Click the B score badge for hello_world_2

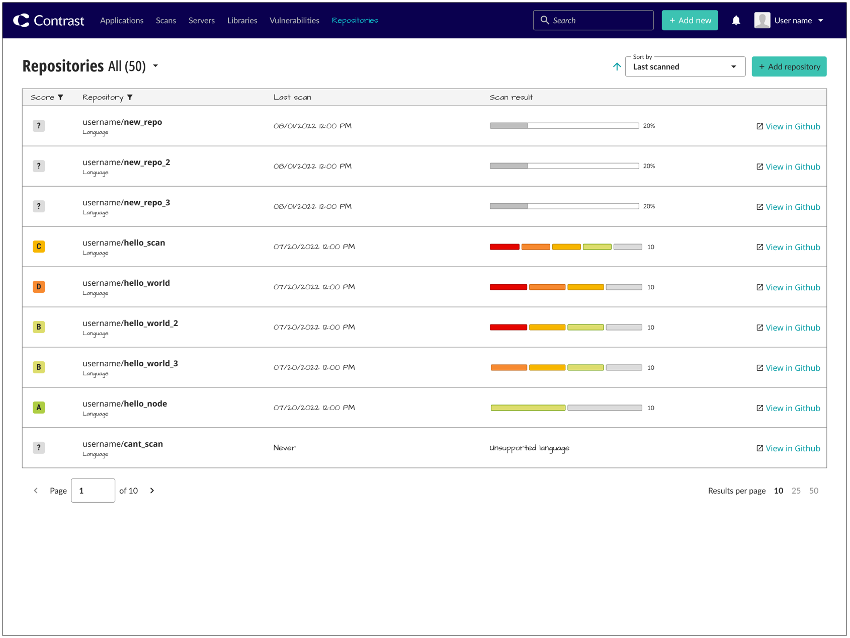[x=38, y=327]
